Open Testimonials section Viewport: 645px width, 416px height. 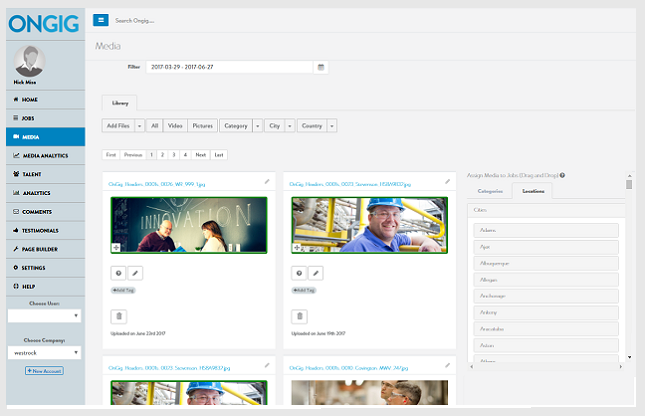pos(45,230)
